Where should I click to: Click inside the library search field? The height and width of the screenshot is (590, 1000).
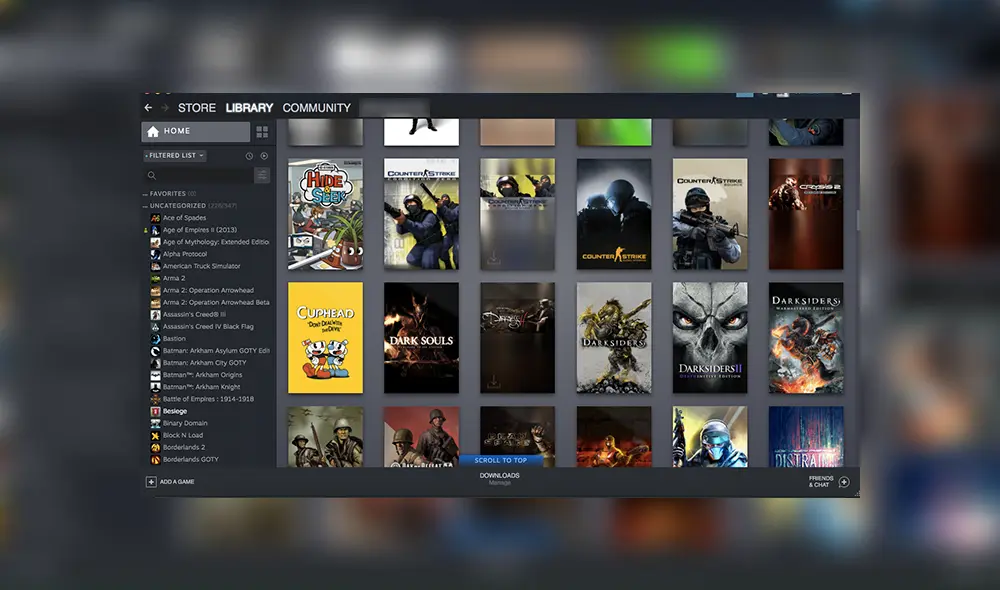(200, 175)
